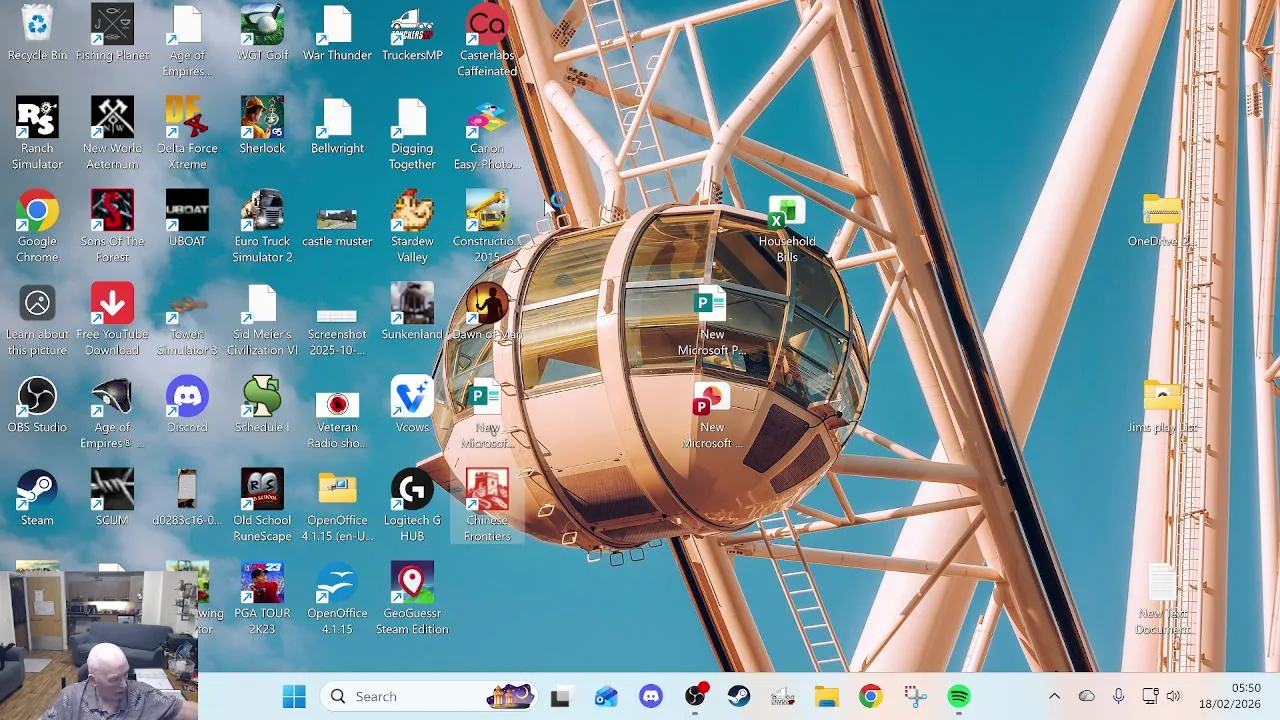Screen dimensions: 1280x720
Task: Select the OneDrive folder on desktop
Action: coord(1162,220)
